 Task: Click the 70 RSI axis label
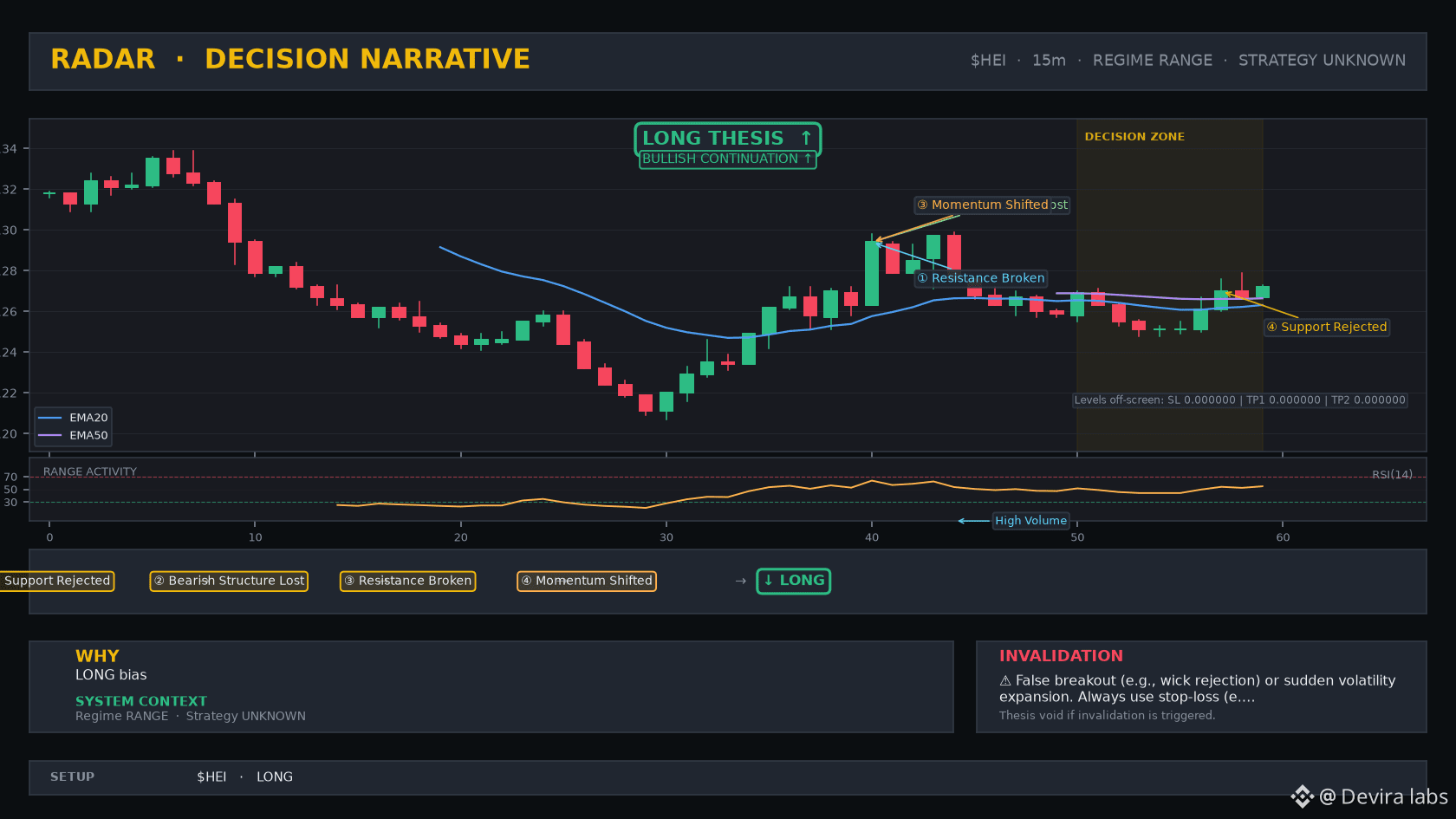pyautogui.click(x=10, y=478)
